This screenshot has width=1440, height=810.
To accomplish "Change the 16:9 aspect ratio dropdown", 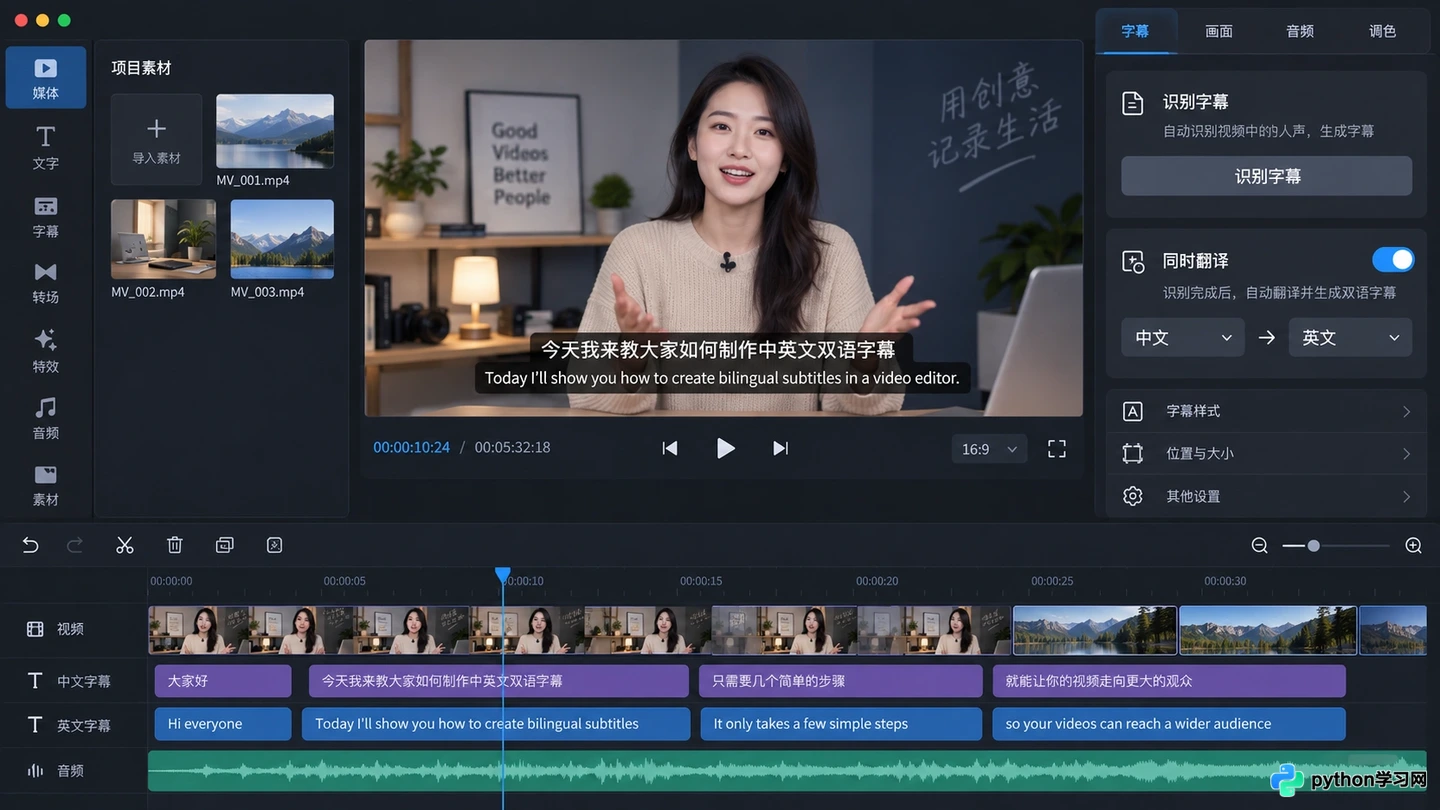I will click(990, 449).
